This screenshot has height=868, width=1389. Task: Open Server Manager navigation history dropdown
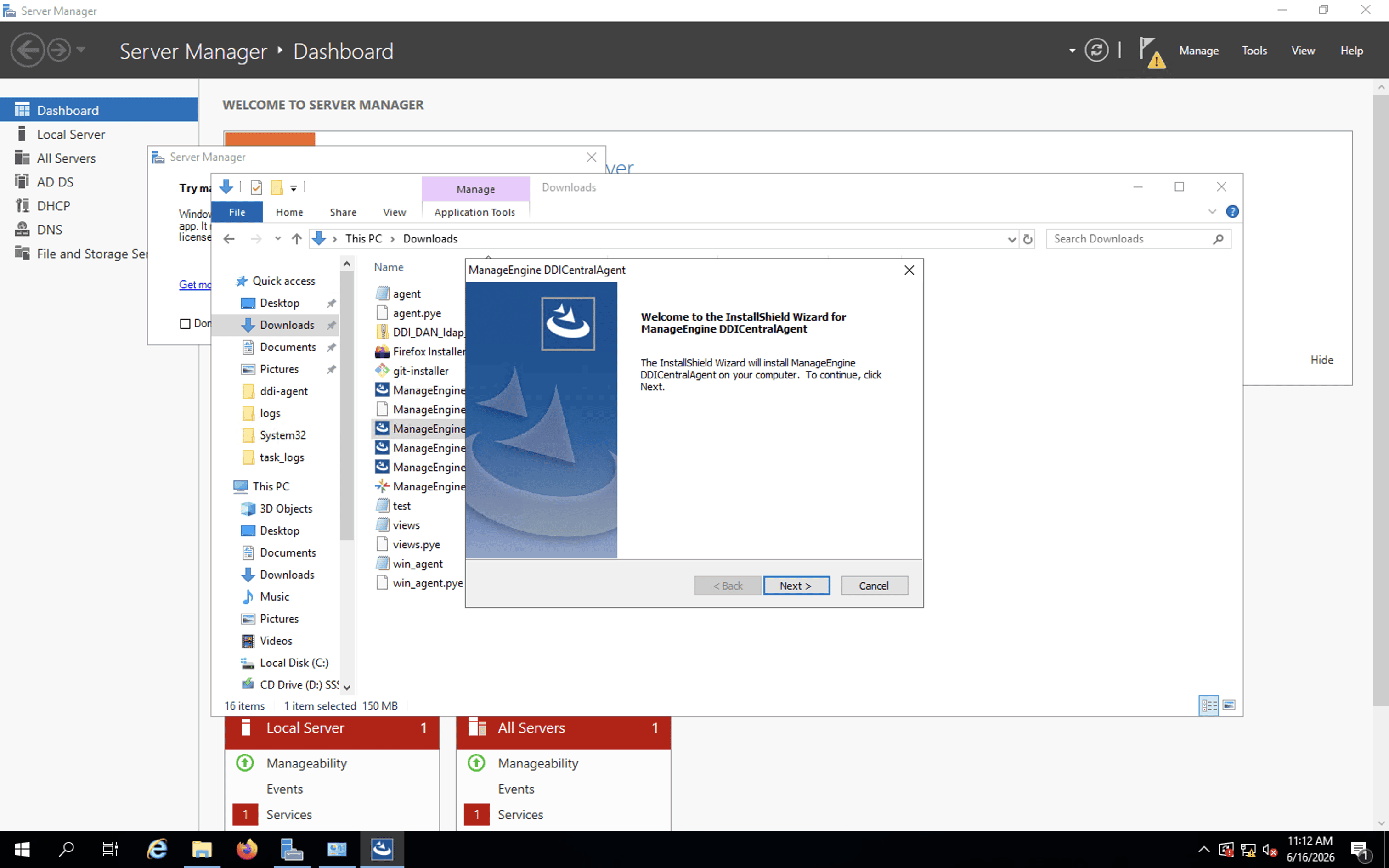coord(81,50)
